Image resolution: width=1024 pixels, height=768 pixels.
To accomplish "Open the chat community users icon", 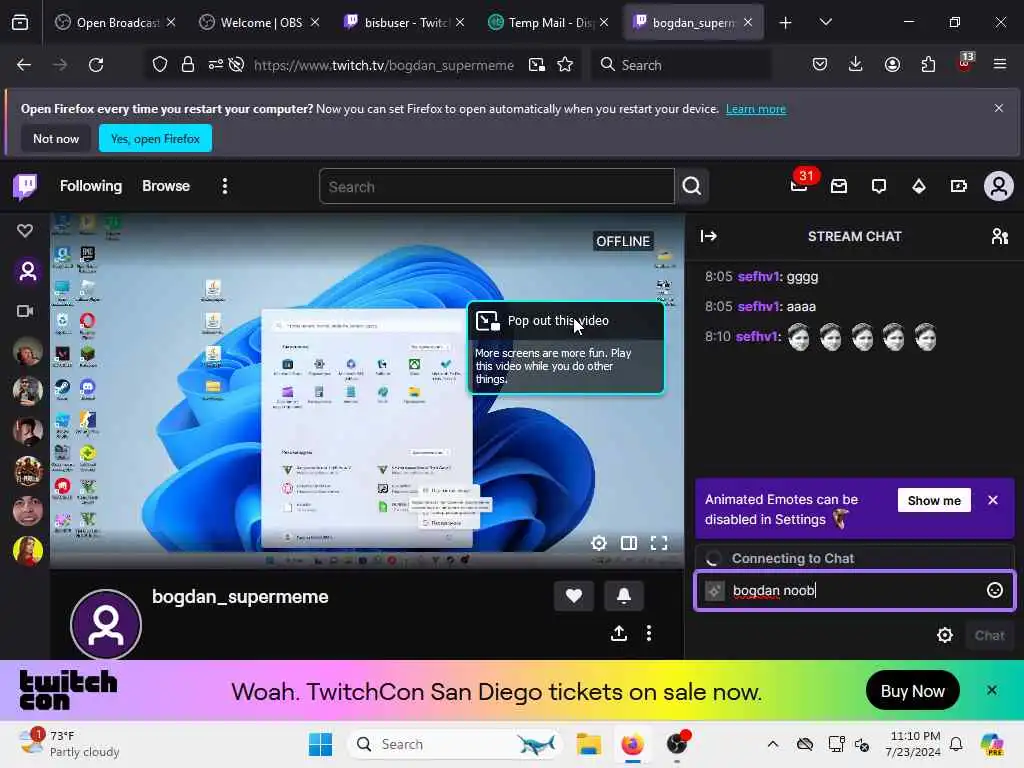I will [x=1000, y=236].
